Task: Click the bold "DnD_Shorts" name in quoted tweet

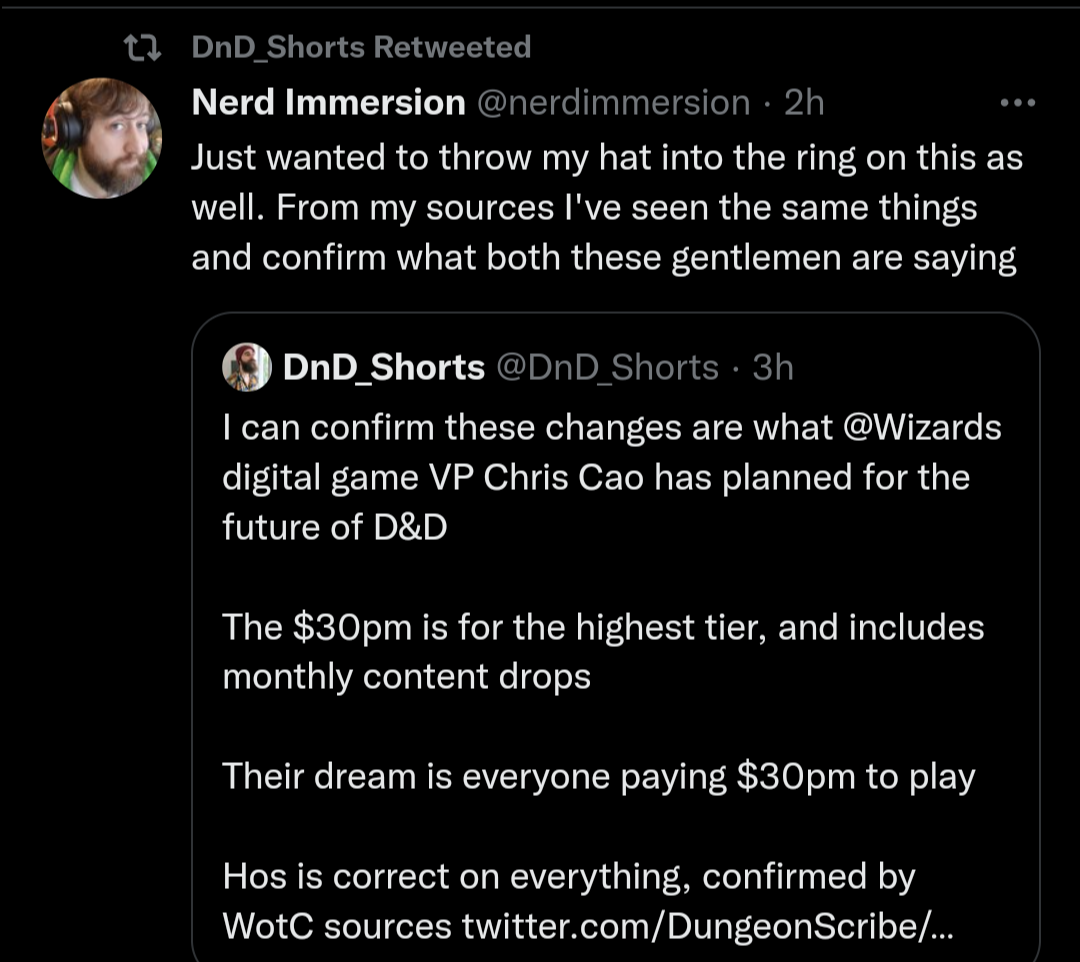Action: coord(384,368)
